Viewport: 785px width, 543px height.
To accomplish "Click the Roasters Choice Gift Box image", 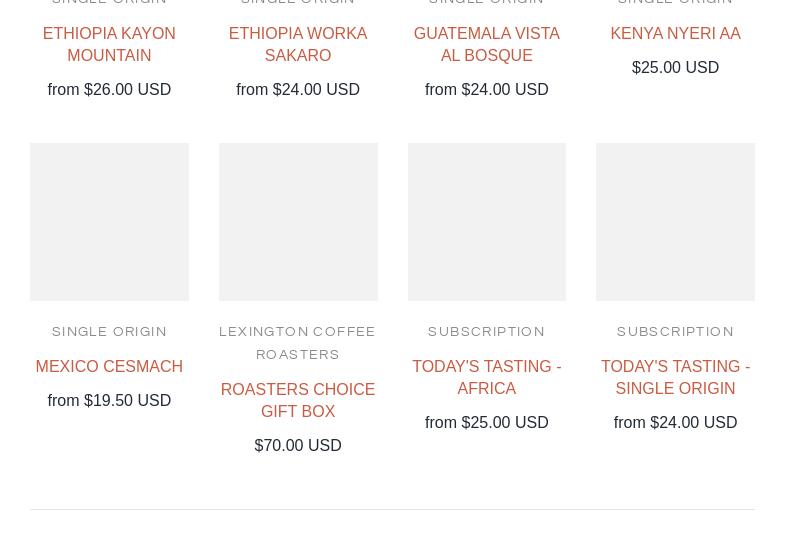I will pos(298,221).
